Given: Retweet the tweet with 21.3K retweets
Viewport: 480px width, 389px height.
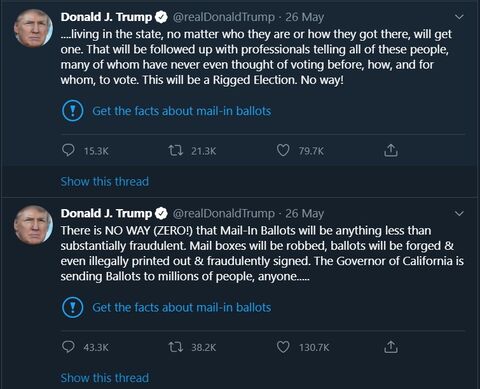Looking at the screenshot, I should tap(176, 151).
